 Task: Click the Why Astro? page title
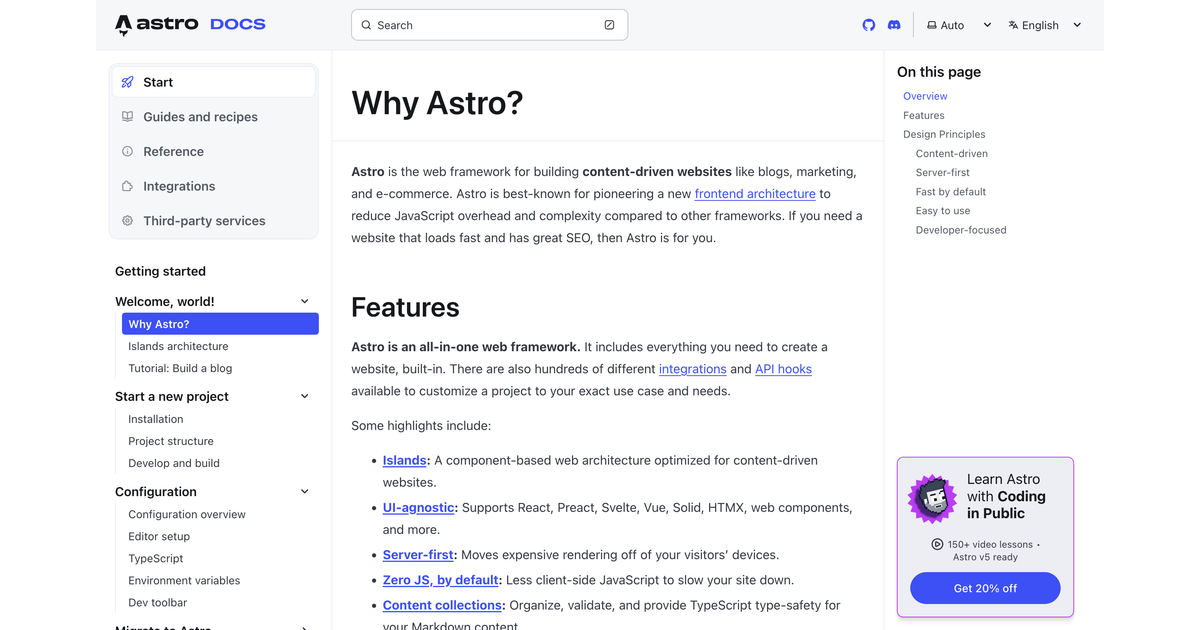click(x=437, y=103)
